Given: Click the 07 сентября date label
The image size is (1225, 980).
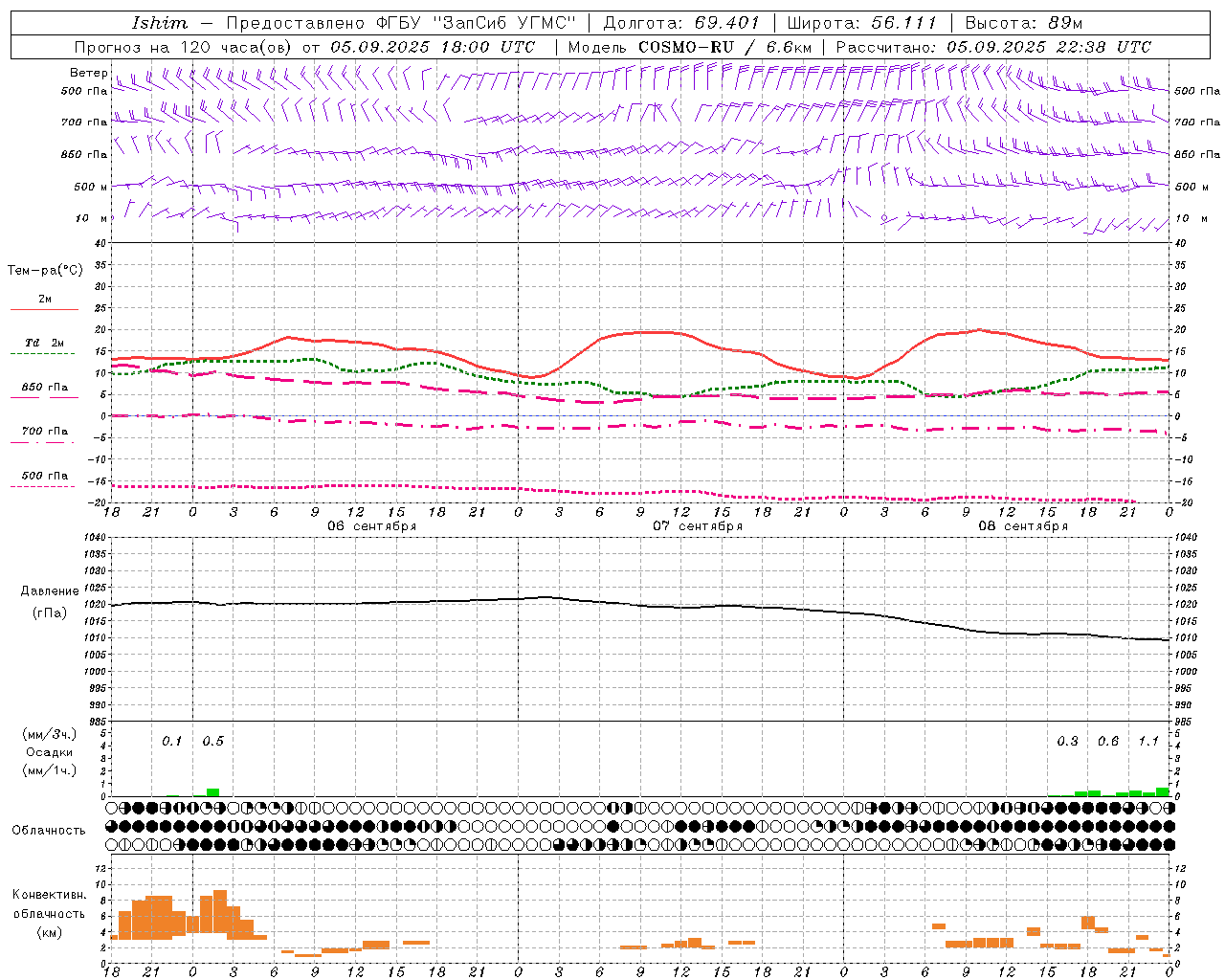Looking at the screenshot, I should tap(698, 526).
